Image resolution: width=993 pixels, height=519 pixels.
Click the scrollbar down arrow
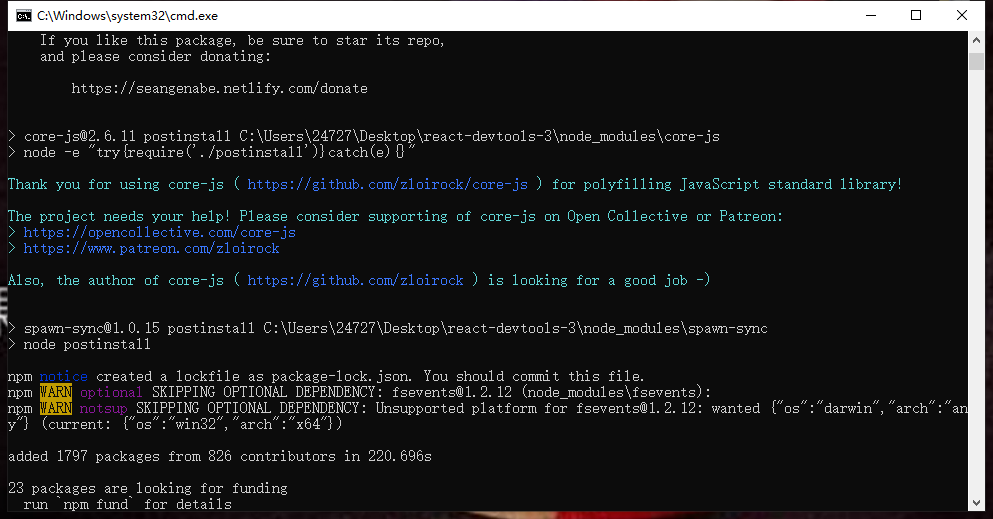976,503
